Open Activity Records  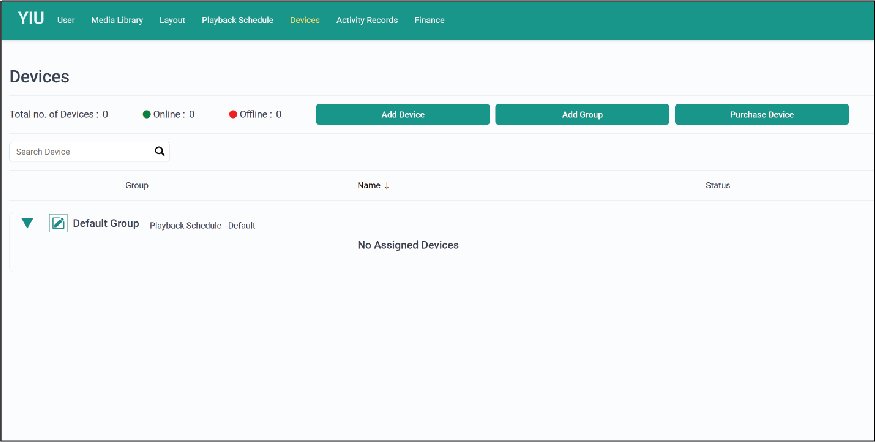tap(367, 20)
